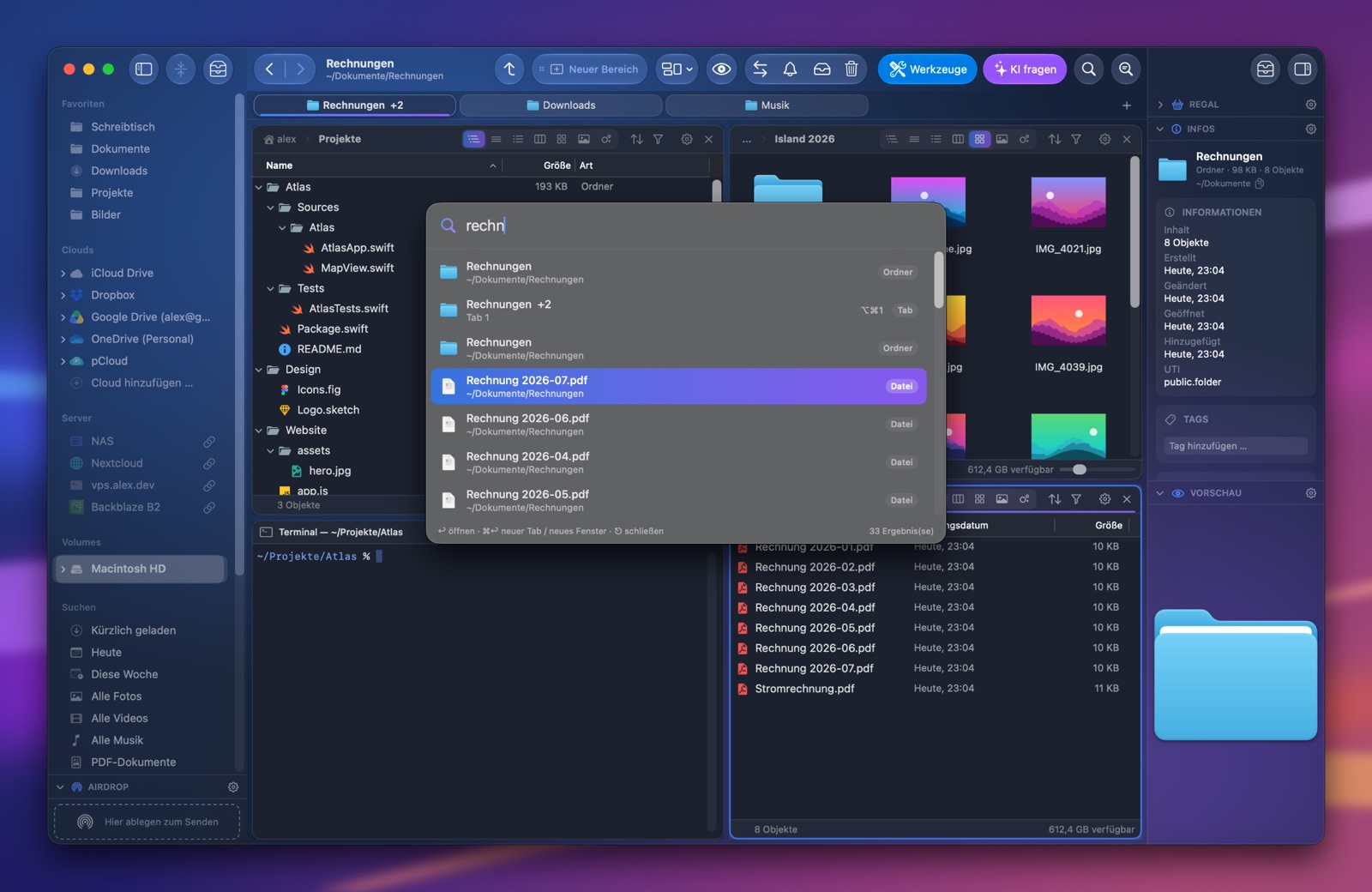Add a new tab with the plus icon
Viewport: 1372px width, 892px height.
(1127, 105)
